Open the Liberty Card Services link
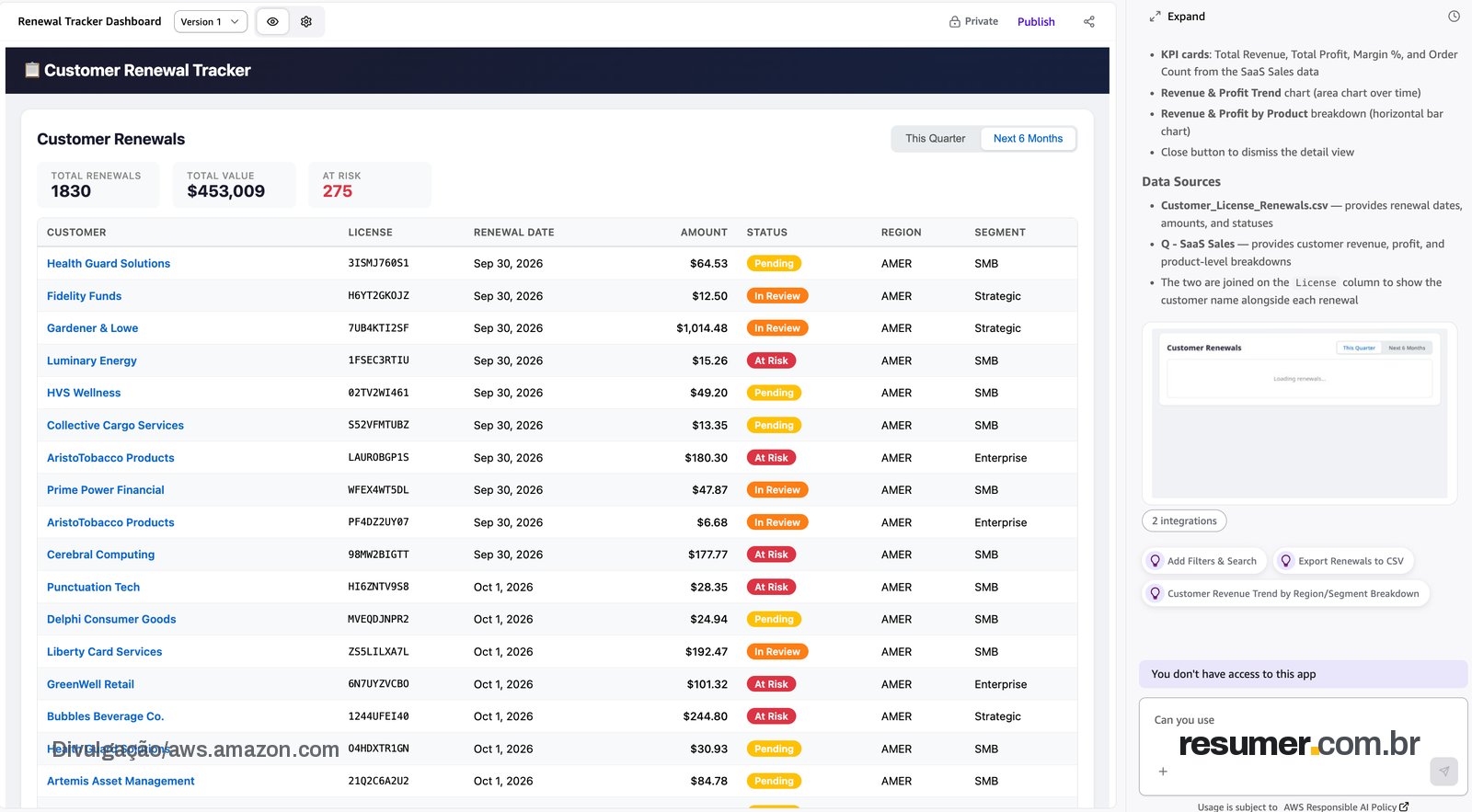Viewport: 1472px width, 812px height. 104,651
